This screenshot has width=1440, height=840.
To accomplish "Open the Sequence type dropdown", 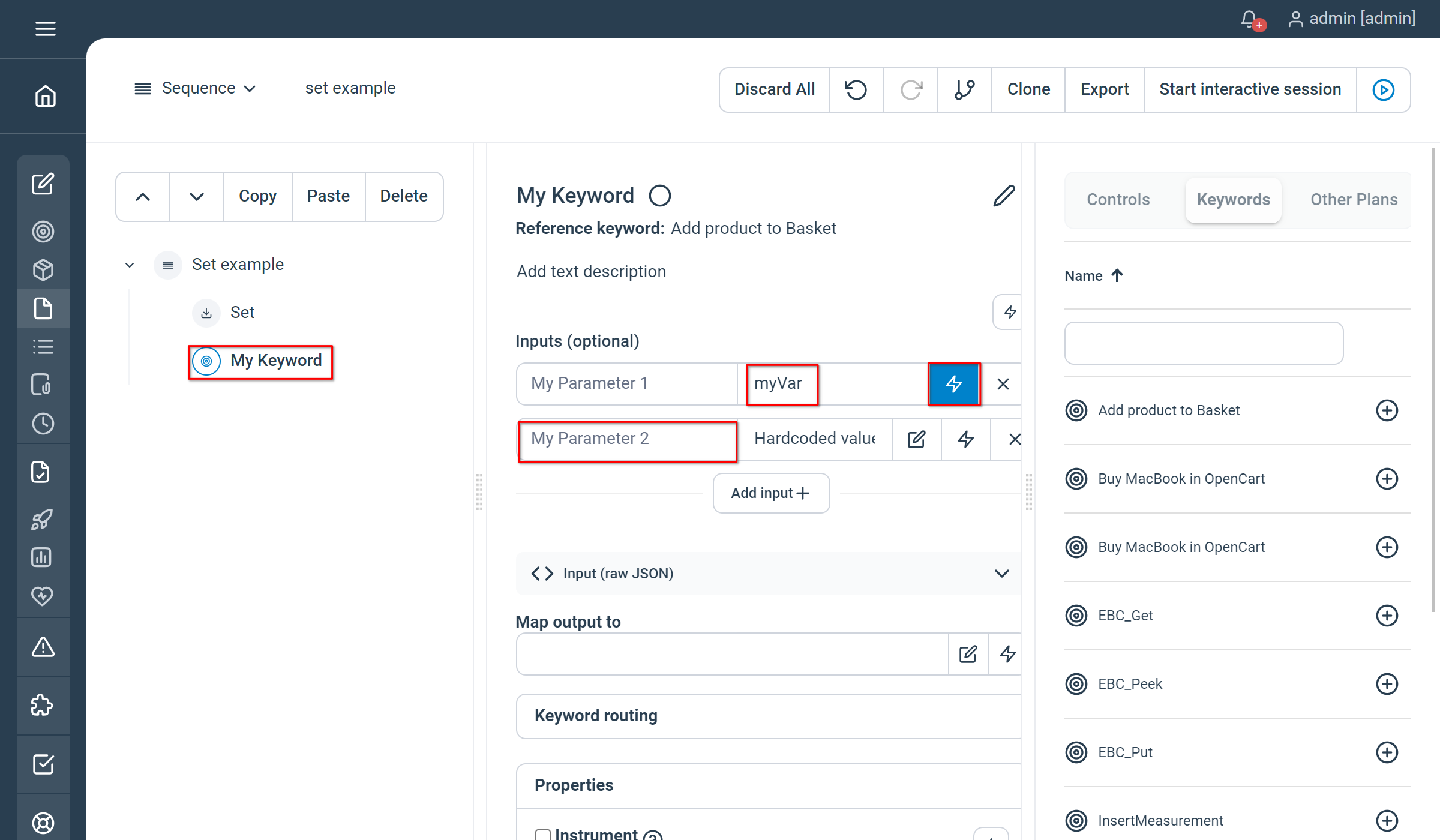I will point(250,88).
